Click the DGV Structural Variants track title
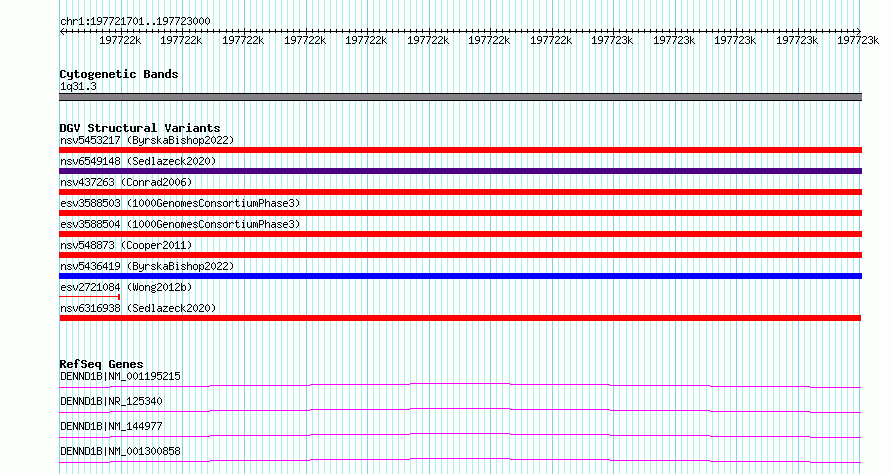Image resolution: width=890 pixels, height=474 pixels. (140, 128)
